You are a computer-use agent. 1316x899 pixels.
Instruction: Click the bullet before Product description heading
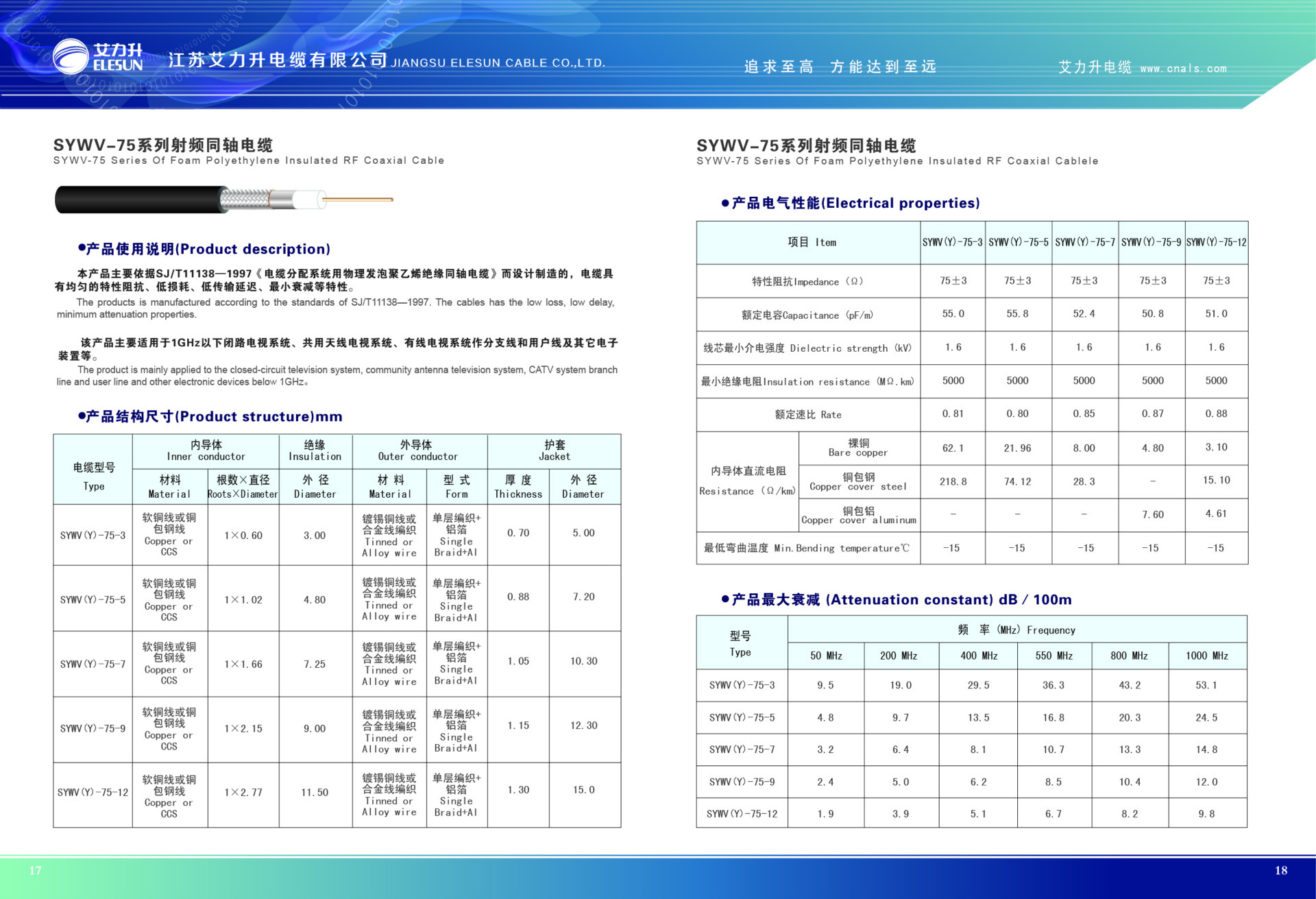82,249
